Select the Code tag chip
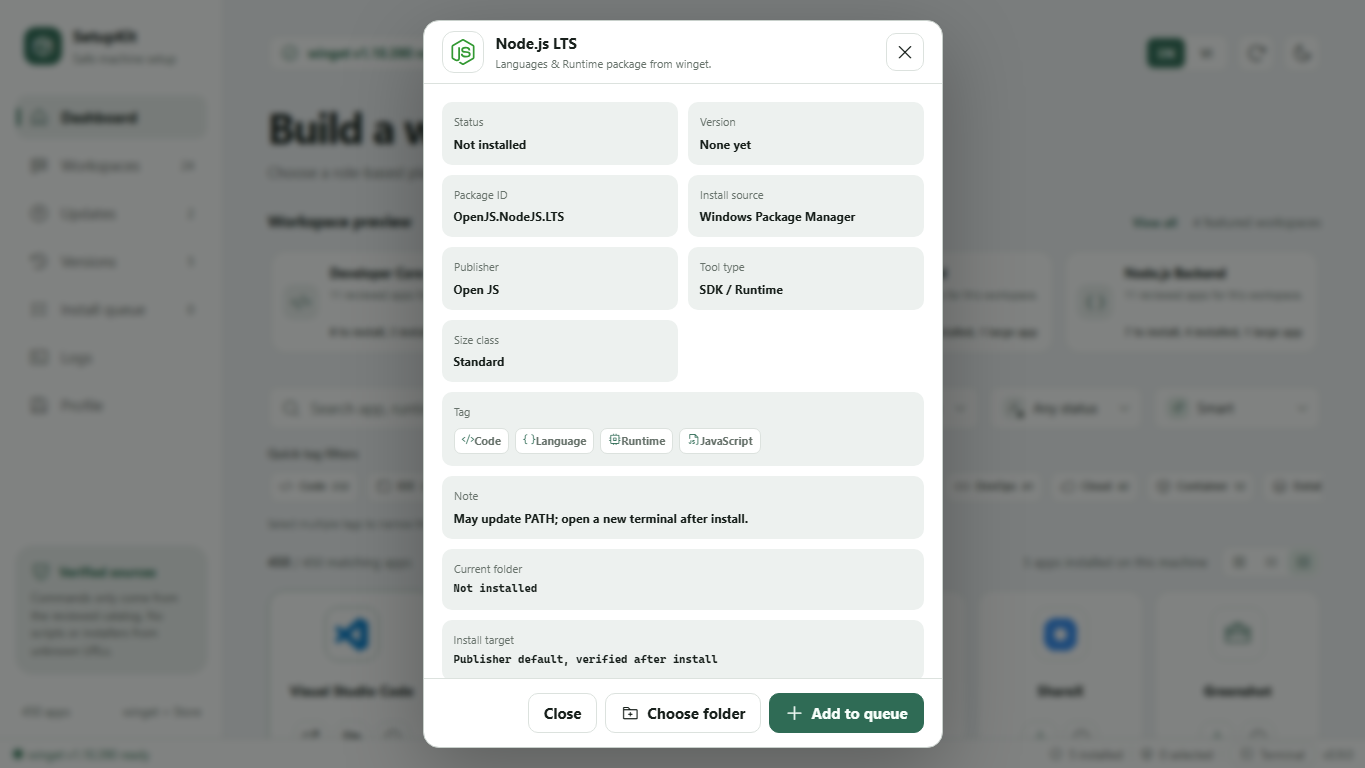1365x768 pixels. click(481, 441)
